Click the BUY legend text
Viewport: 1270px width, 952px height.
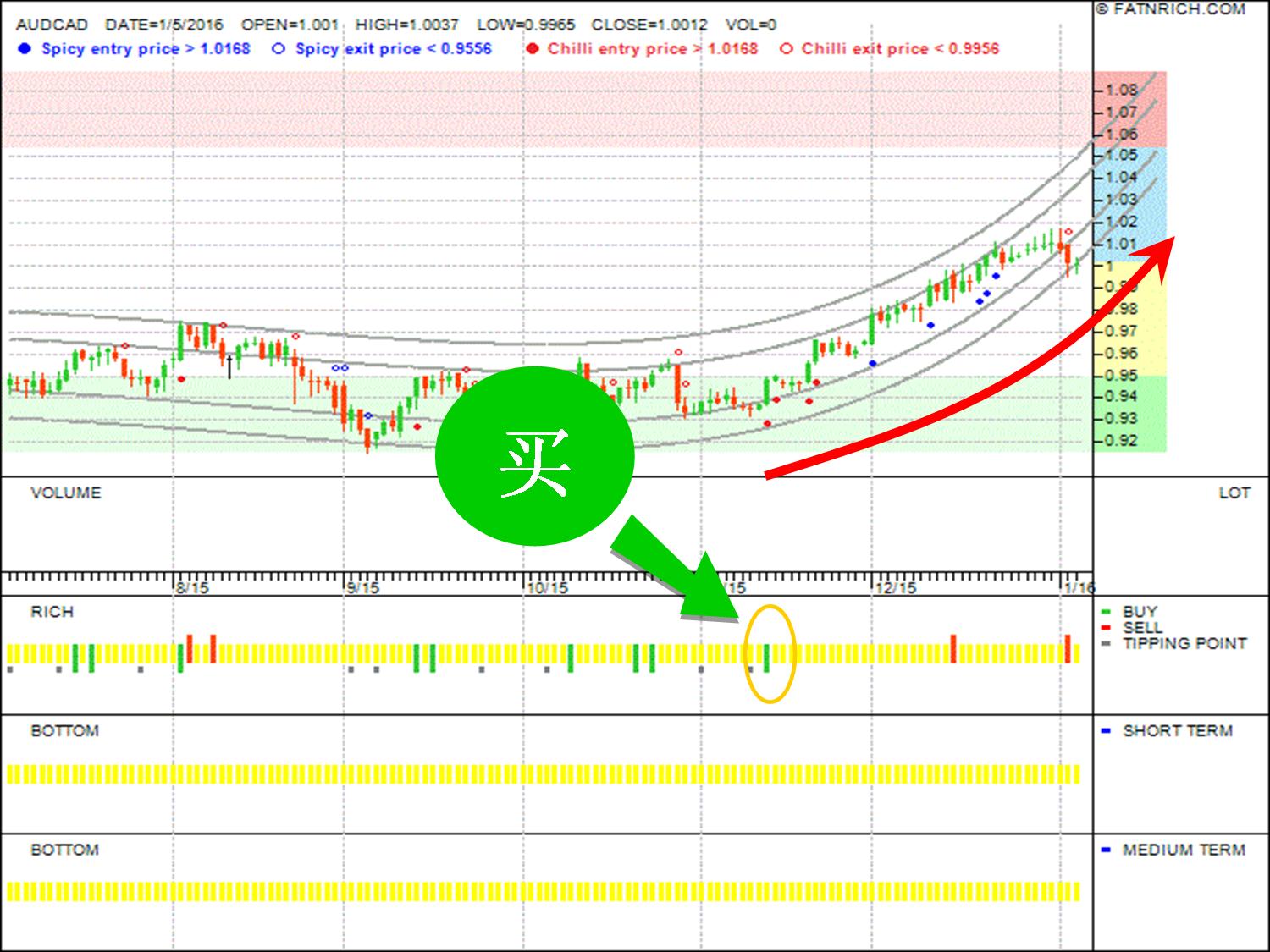click(x=1140, y=612)
